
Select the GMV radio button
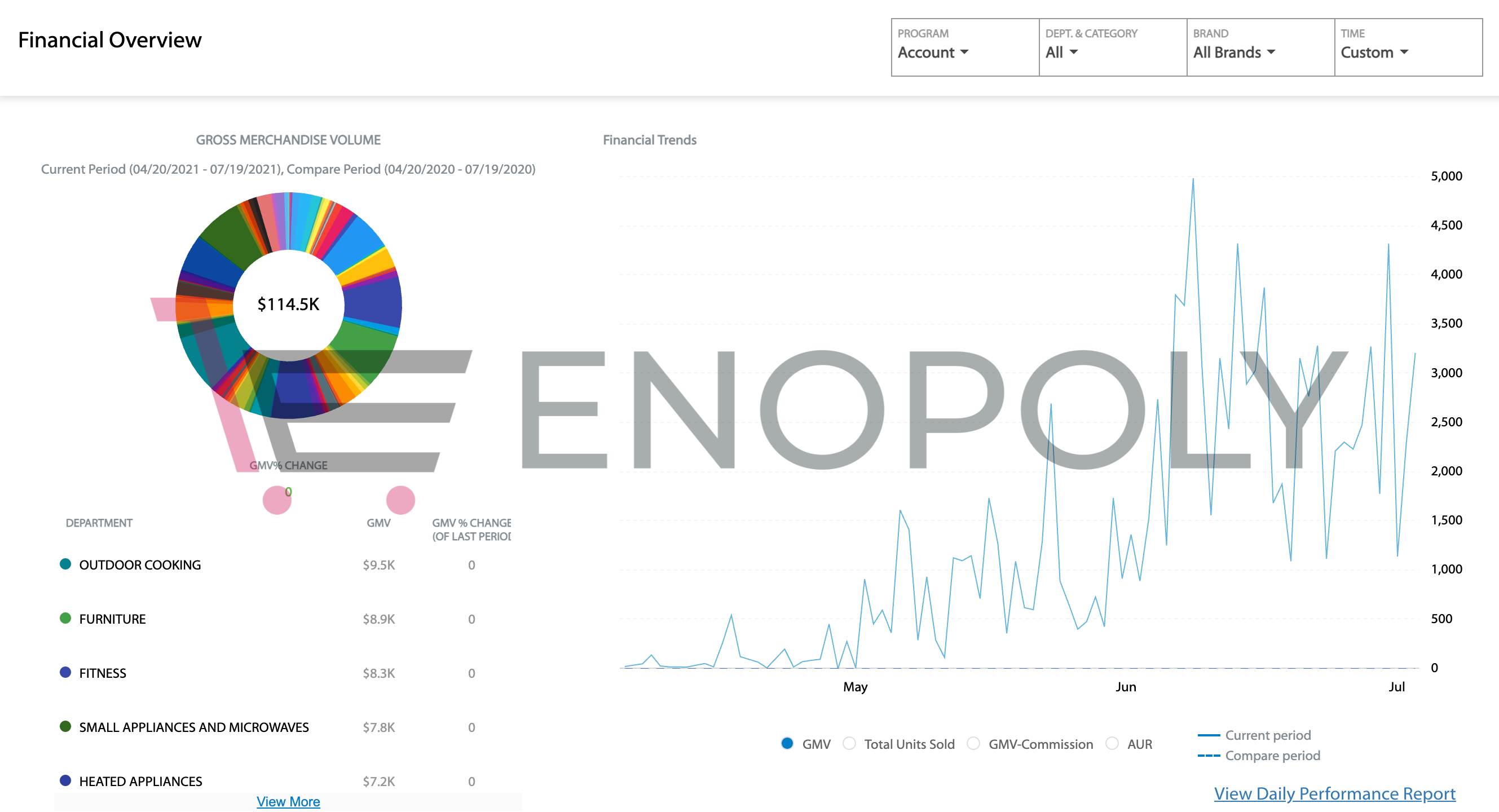tap(787, 743)
